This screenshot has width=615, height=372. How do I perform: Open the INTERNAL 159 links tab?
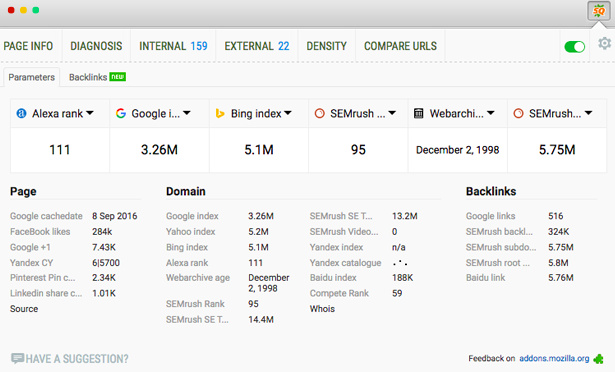pyautogui.click(x=173, y=46)
